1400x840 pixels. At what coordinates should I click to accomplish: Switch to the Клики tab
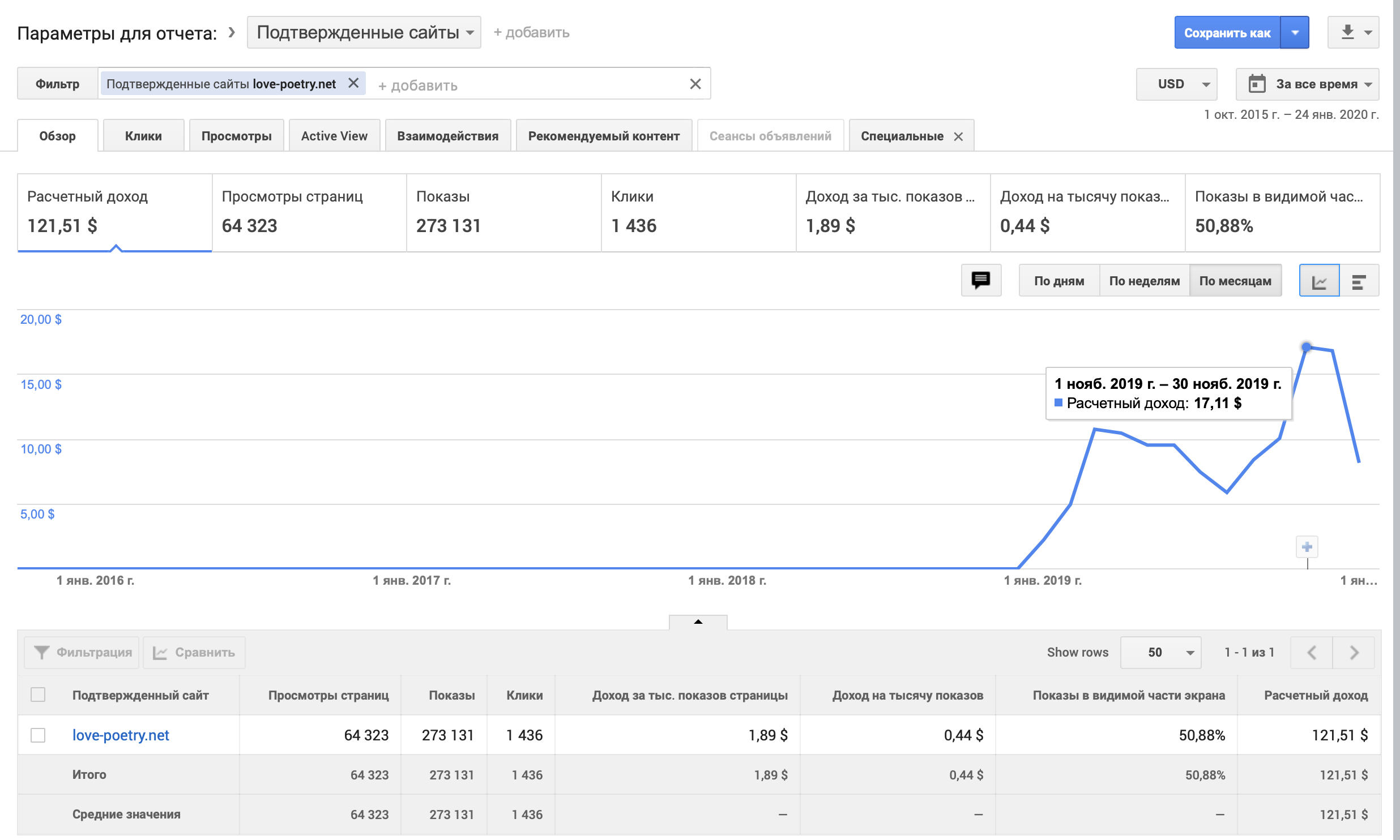tap(143, 136)
